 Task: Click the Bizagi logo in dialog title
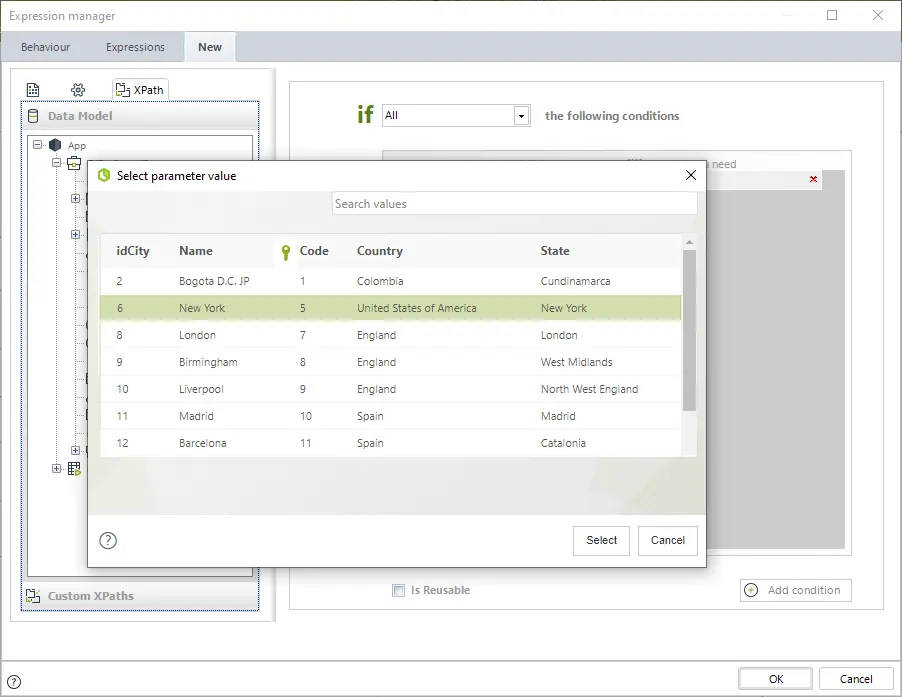coord(104,175)
